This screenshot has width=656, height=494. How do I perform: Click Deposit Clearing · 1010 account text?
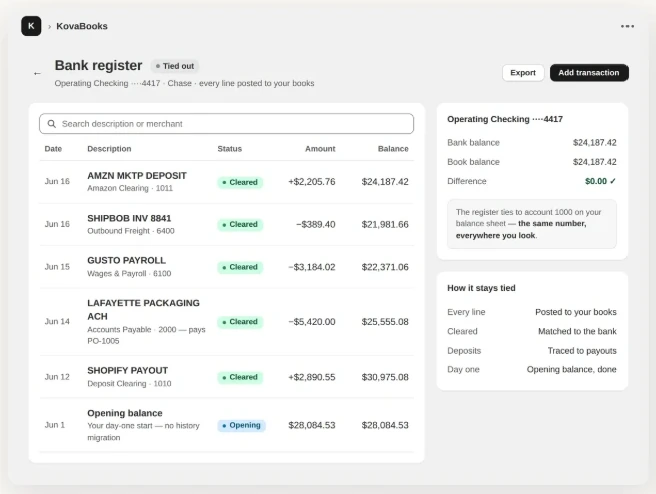[x=129, y=384]
